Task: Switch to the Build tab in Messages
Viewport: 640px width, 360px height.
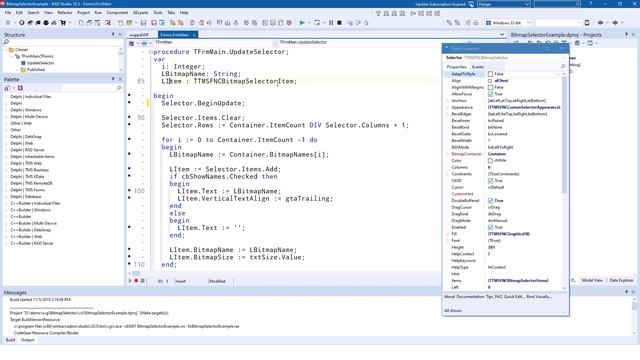Action: coord(10,340)
